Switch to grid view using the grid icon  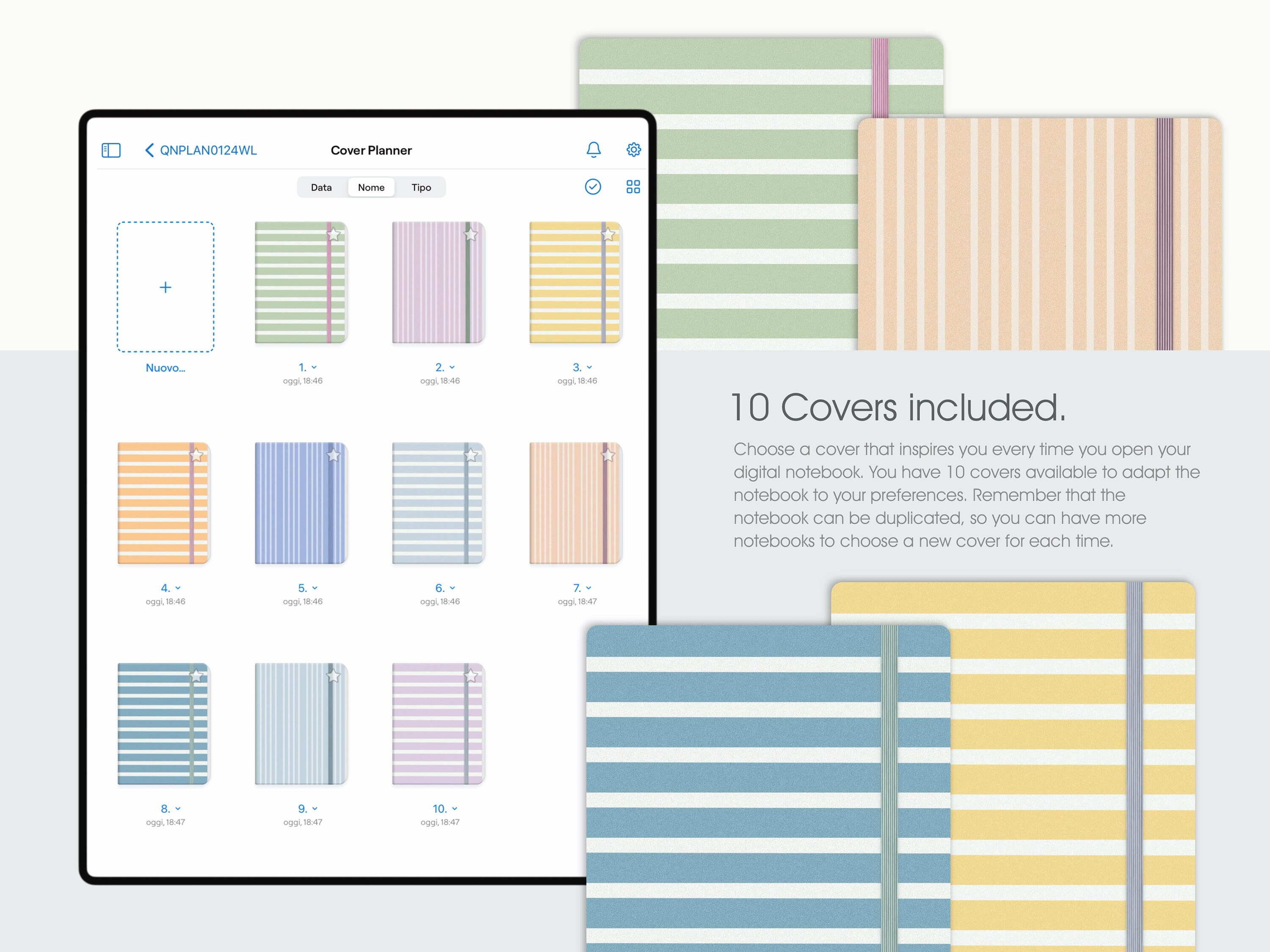[x=633, y=187]
